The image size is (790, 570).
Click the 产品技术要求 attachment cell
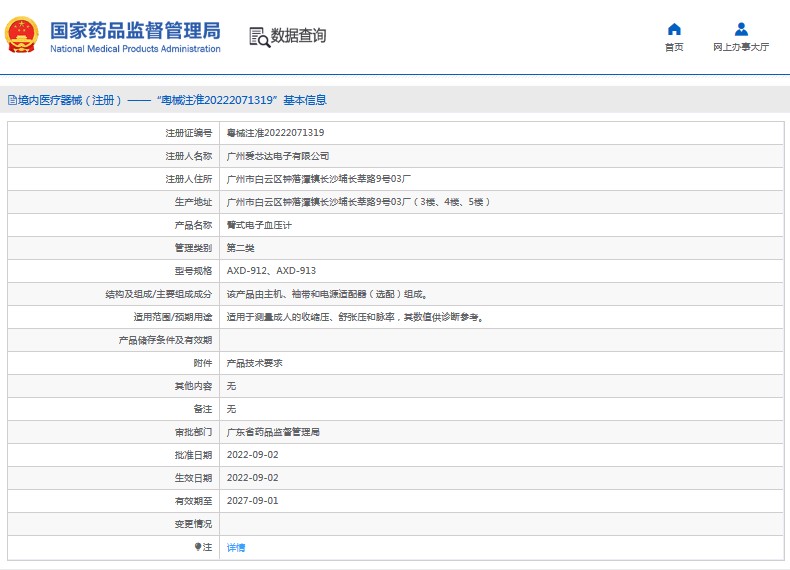[255, 363]
